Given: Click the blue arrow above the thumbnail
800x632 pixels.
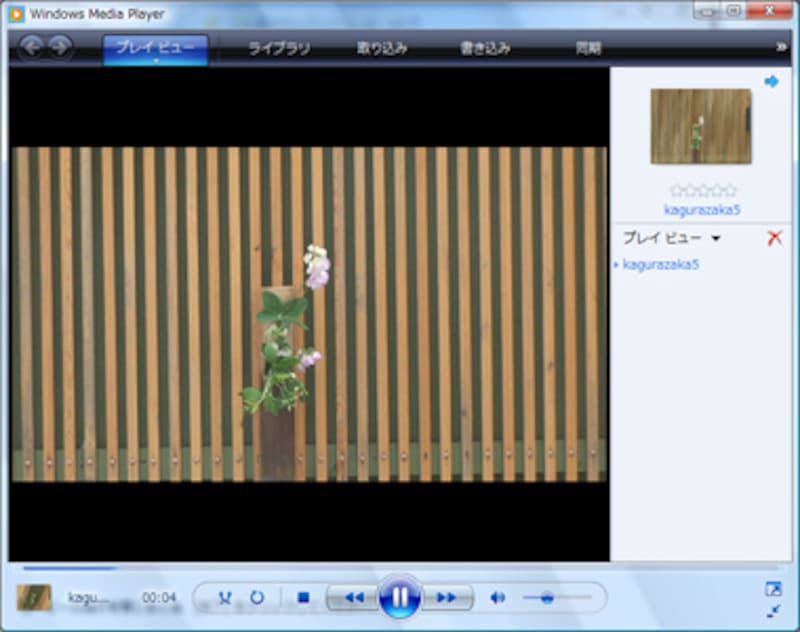Looking at the screenshot, I should pyautogui.click(x=771, y=82).
